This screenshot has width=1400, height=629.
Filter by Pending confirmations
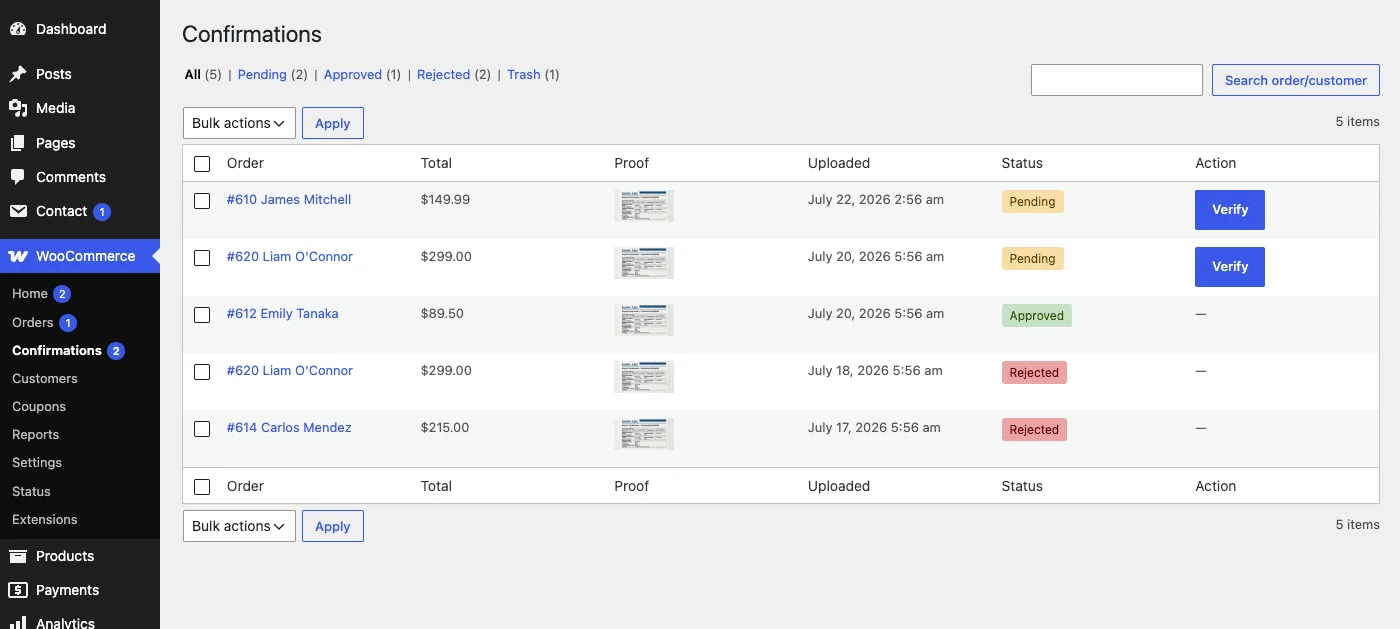[262, 75]
